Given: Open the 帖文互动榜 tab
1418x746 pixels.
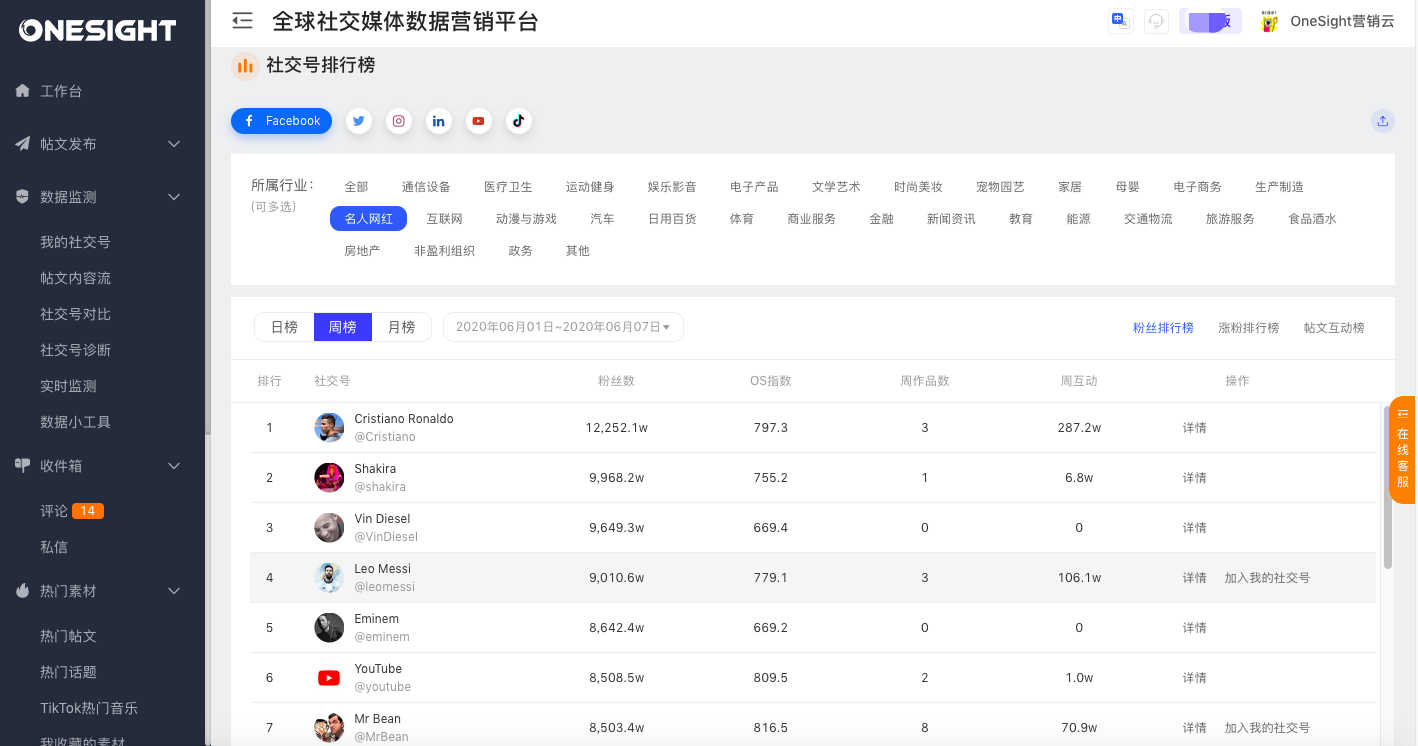Looking at the screenshot, I should pyautogui.click(x=1334, y=328).
